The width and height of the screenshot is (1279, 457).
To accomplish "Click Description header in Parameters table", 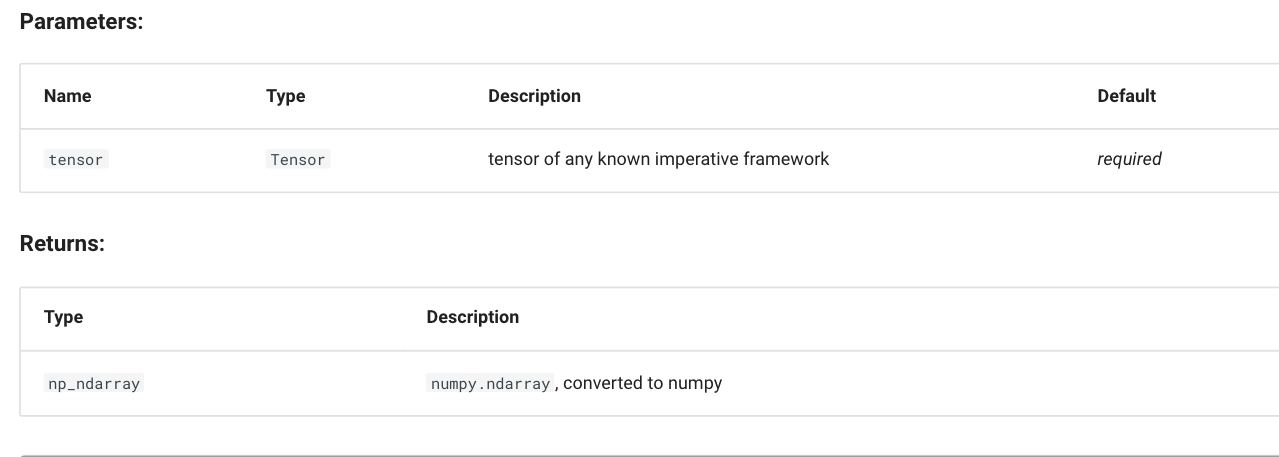I will click(534, 96).
